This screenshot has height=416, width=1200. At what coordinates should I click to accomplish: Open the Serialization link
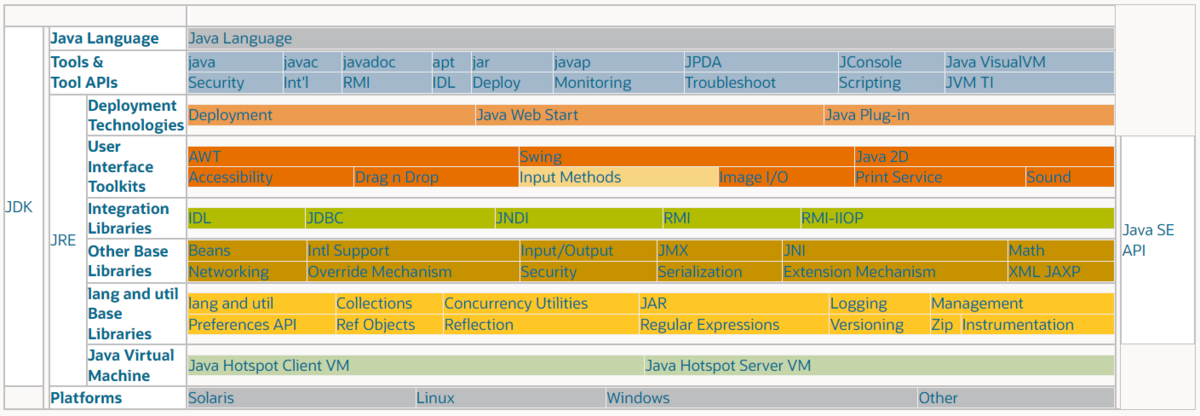pyautogui.click(x=700, y=271)
